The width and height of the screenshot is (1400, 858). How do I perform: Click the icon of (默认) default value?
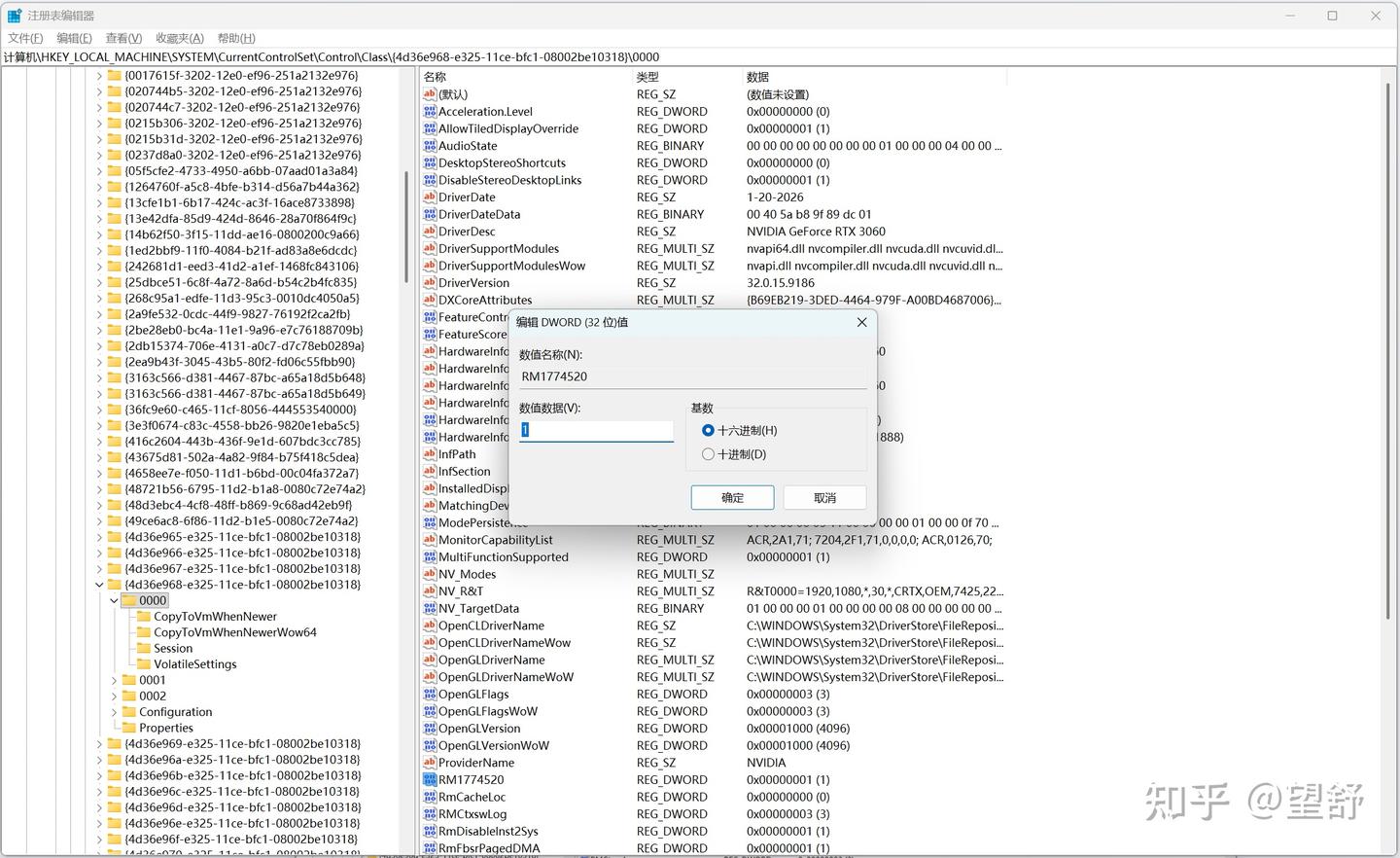click(x=430, y=94)
